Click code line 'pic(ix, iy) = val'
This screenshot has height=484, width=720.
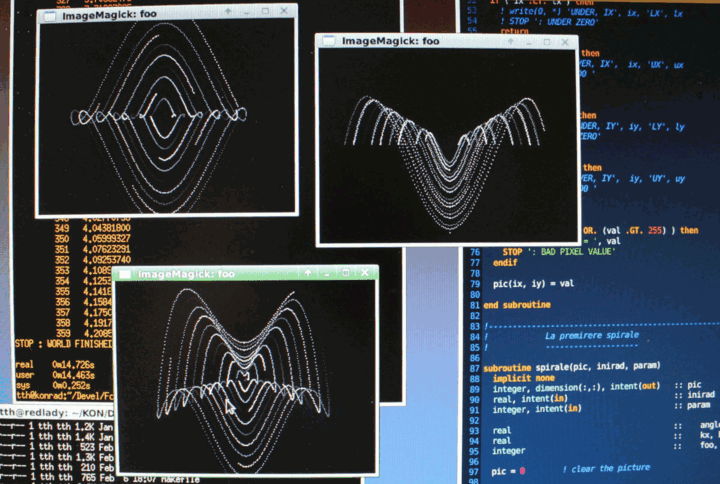tap(533, 284)
